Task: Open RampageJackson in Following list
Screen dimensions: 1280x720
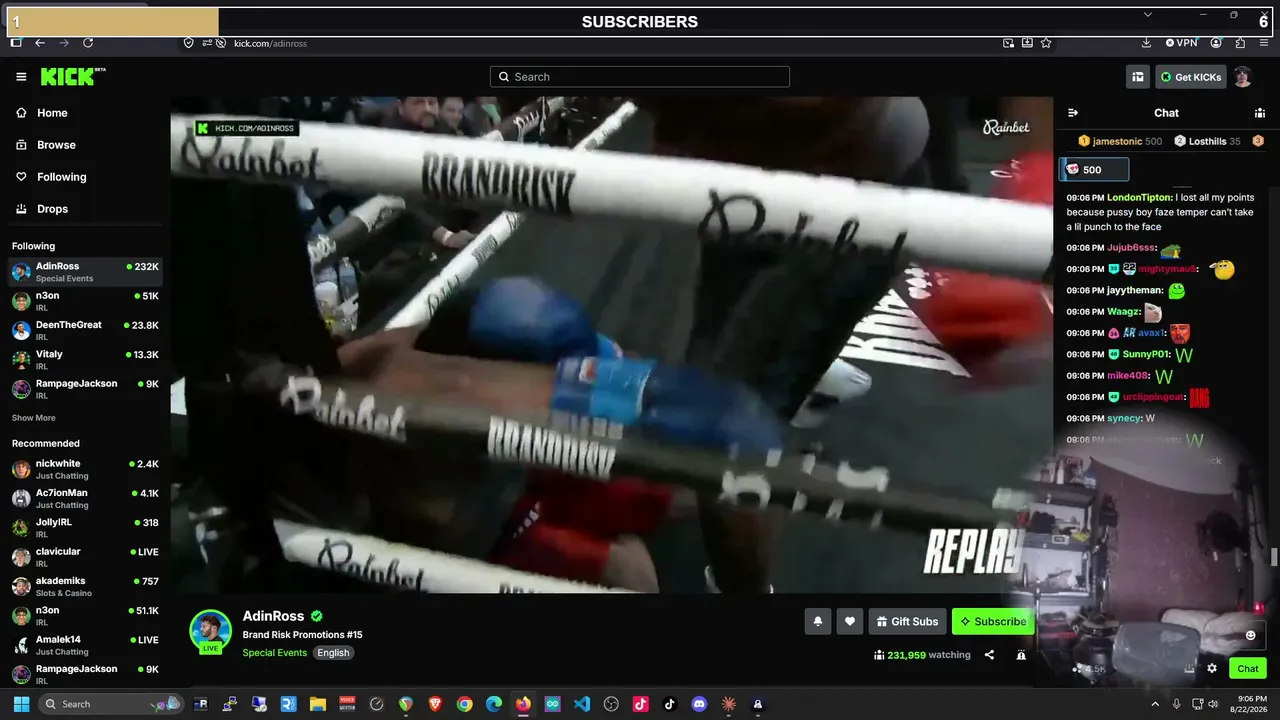Action: click(x=85, y=388)
